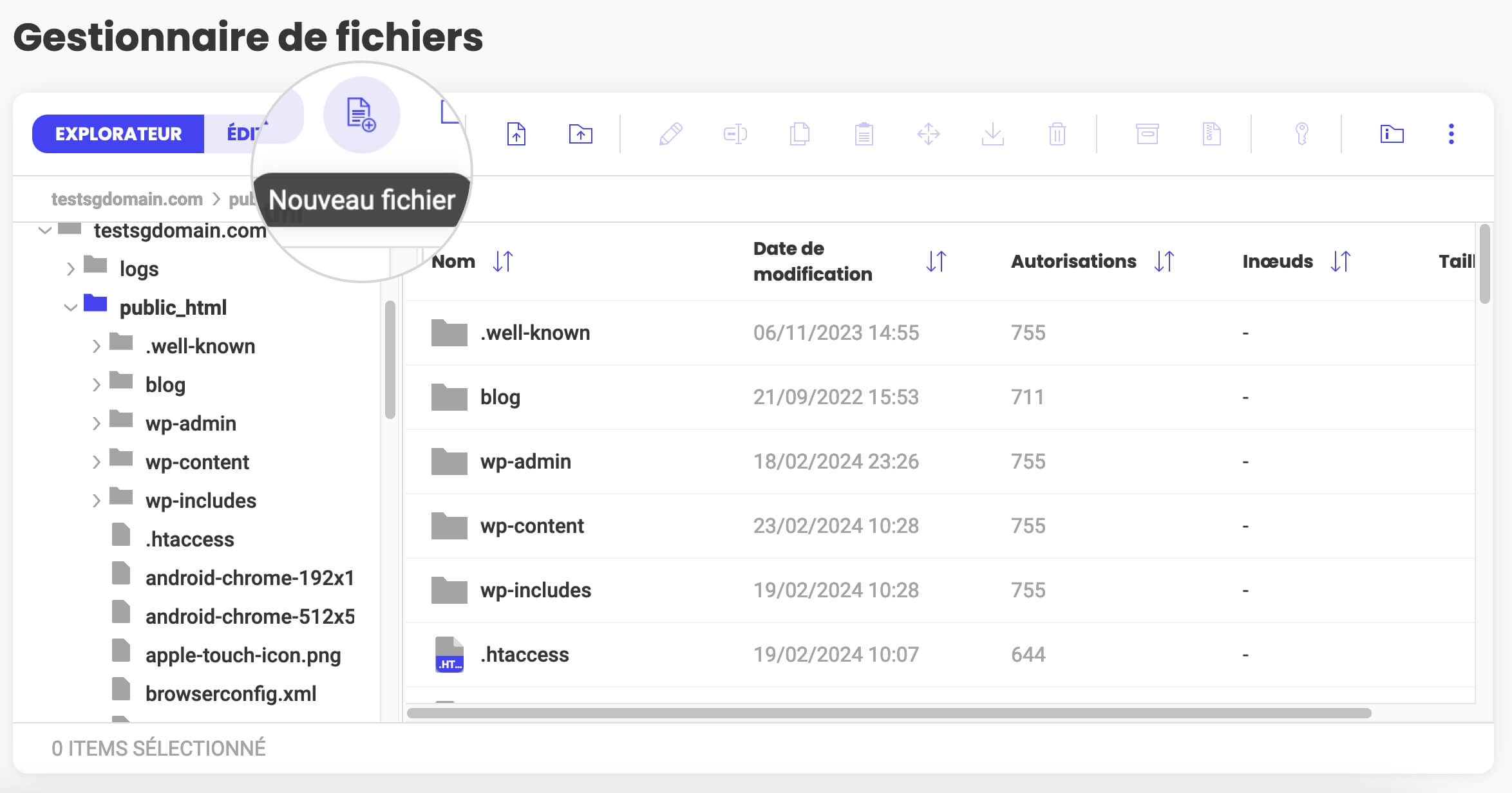
Task: Select android-chrome-192x1 file in tree
Action: [x=250, y=578]
